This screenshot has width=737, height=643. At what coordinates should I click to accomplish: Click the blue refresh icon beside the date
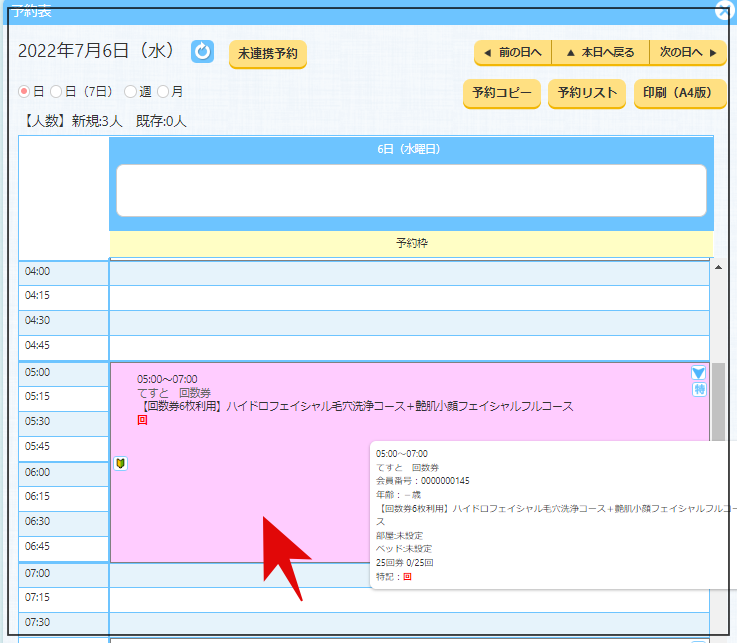coord(203,51)
